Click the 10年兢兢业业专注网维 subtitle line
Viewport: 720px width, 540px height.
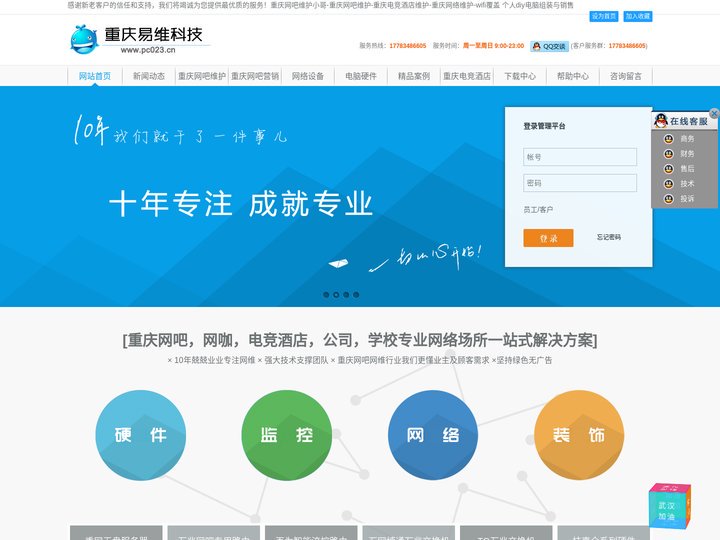point(360,360)
